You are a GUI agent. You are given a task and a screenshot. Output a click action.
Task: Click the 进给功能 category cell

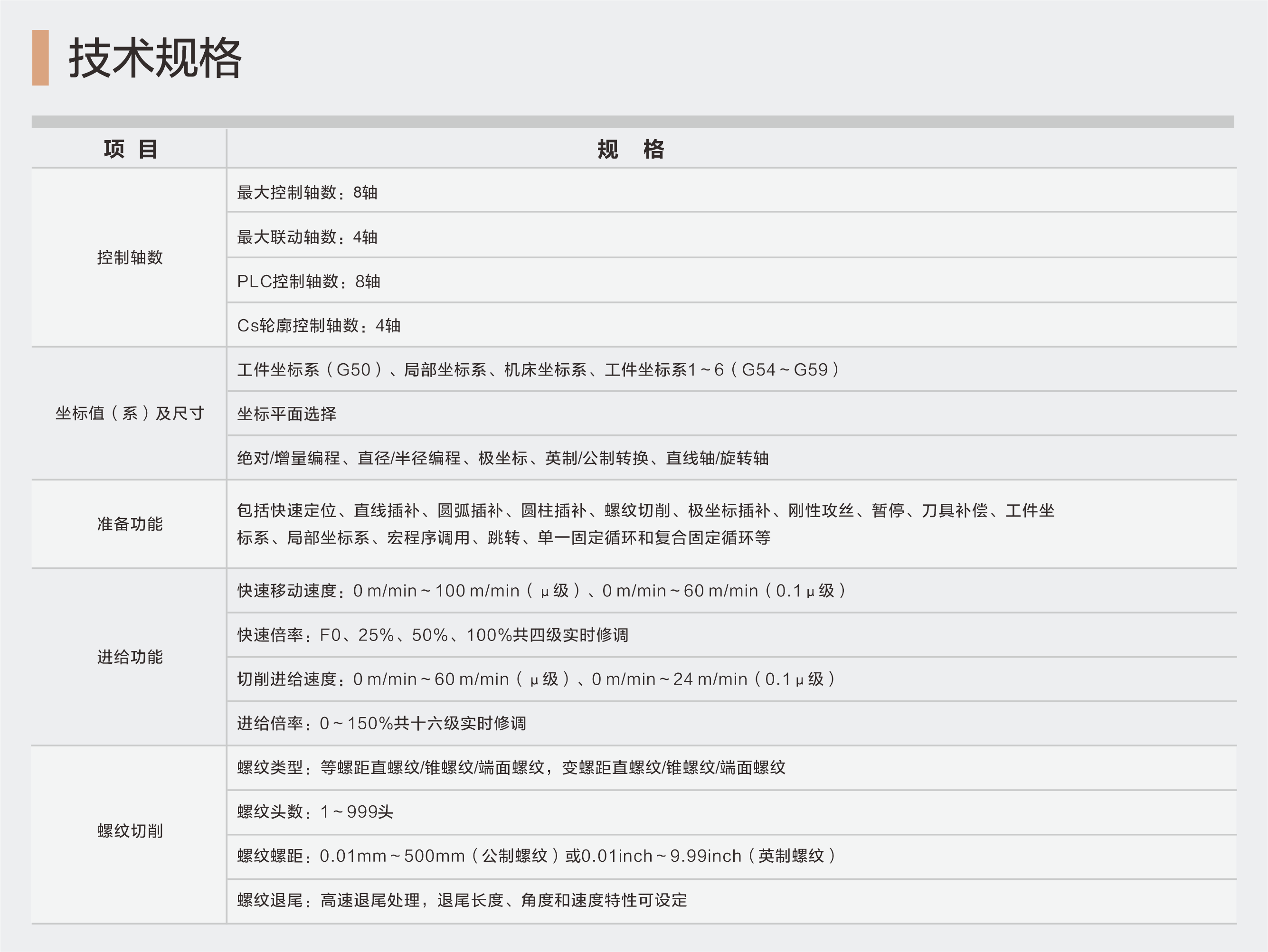tap(130, 657)
